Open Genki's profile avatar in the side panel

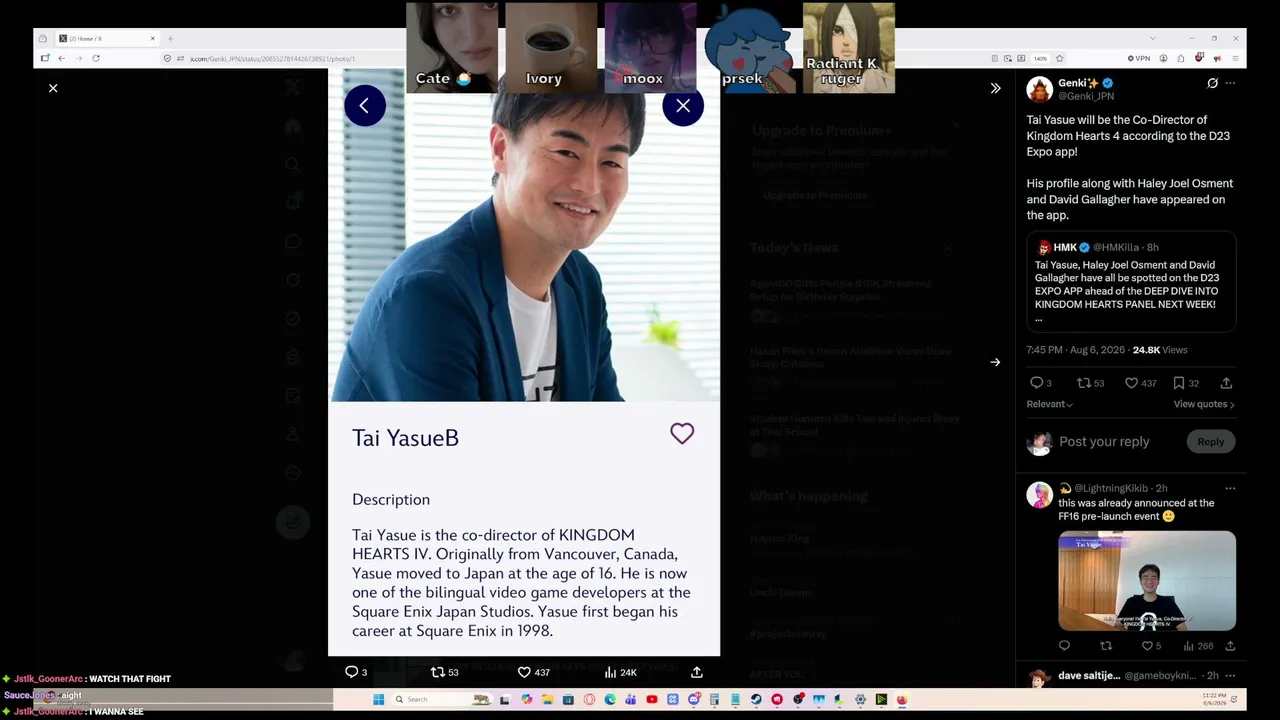pos(1040,89)
